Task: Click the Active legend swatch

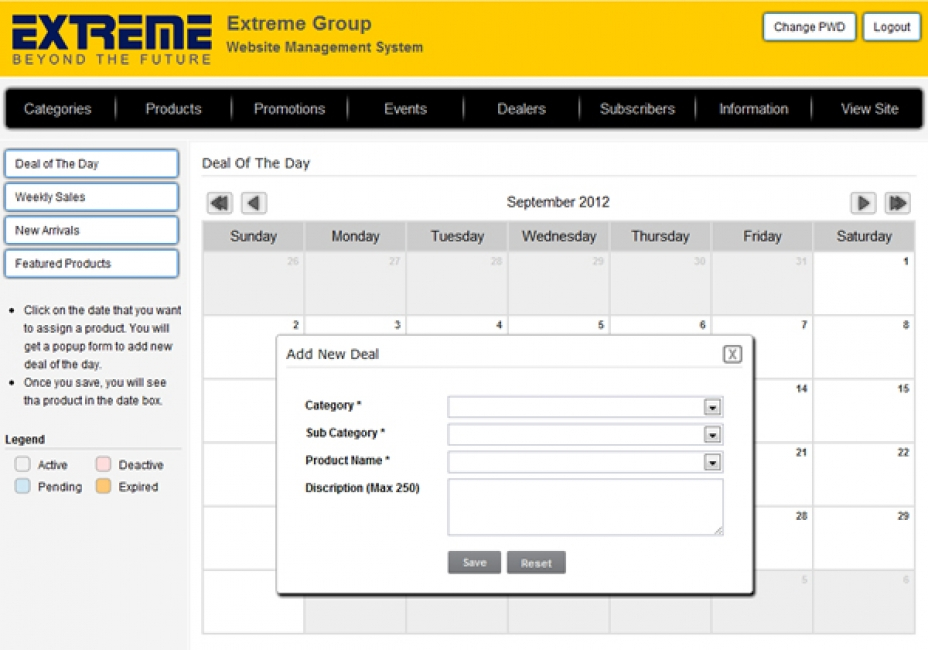Action: point(22,464)
